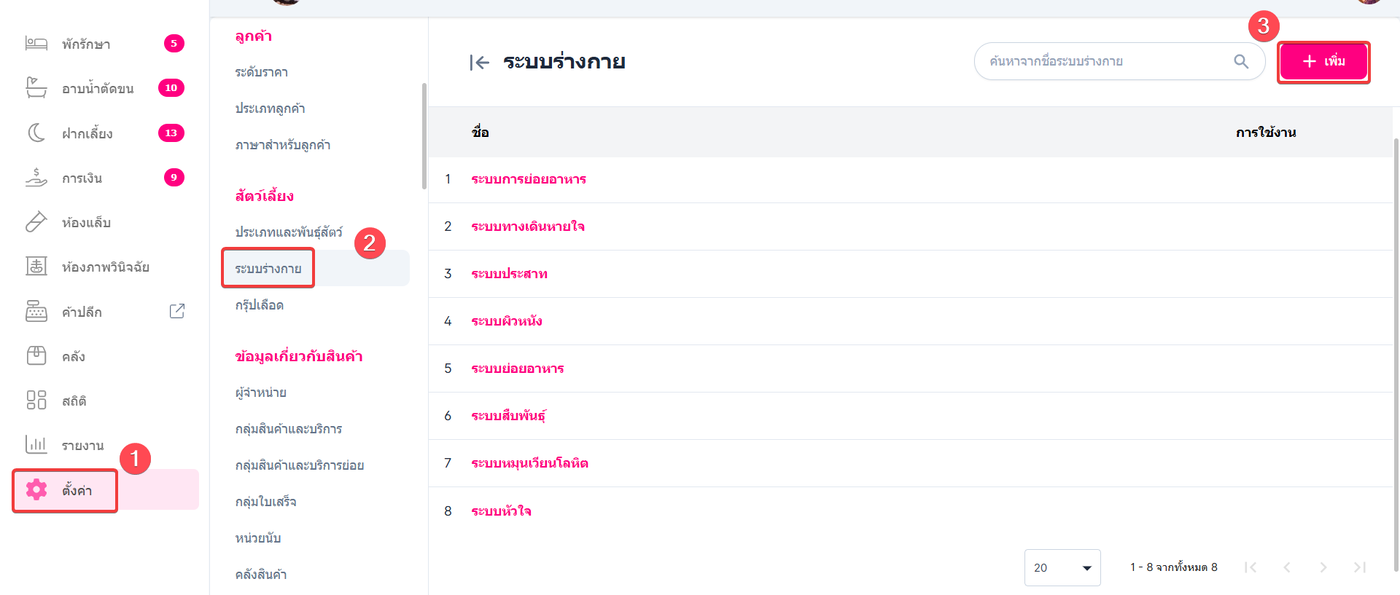This screenshot has width=1400, height=595.
Task: Select กรุ๊ปเลือด in settings submenu
Action: click(260, 305)
